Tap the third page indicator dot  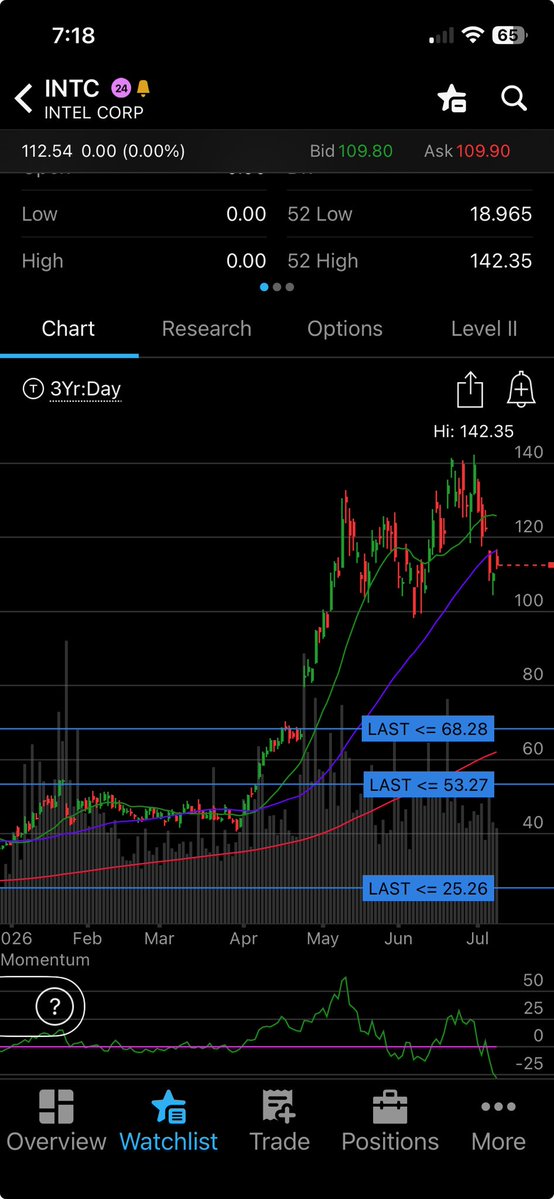pos(289,288)
